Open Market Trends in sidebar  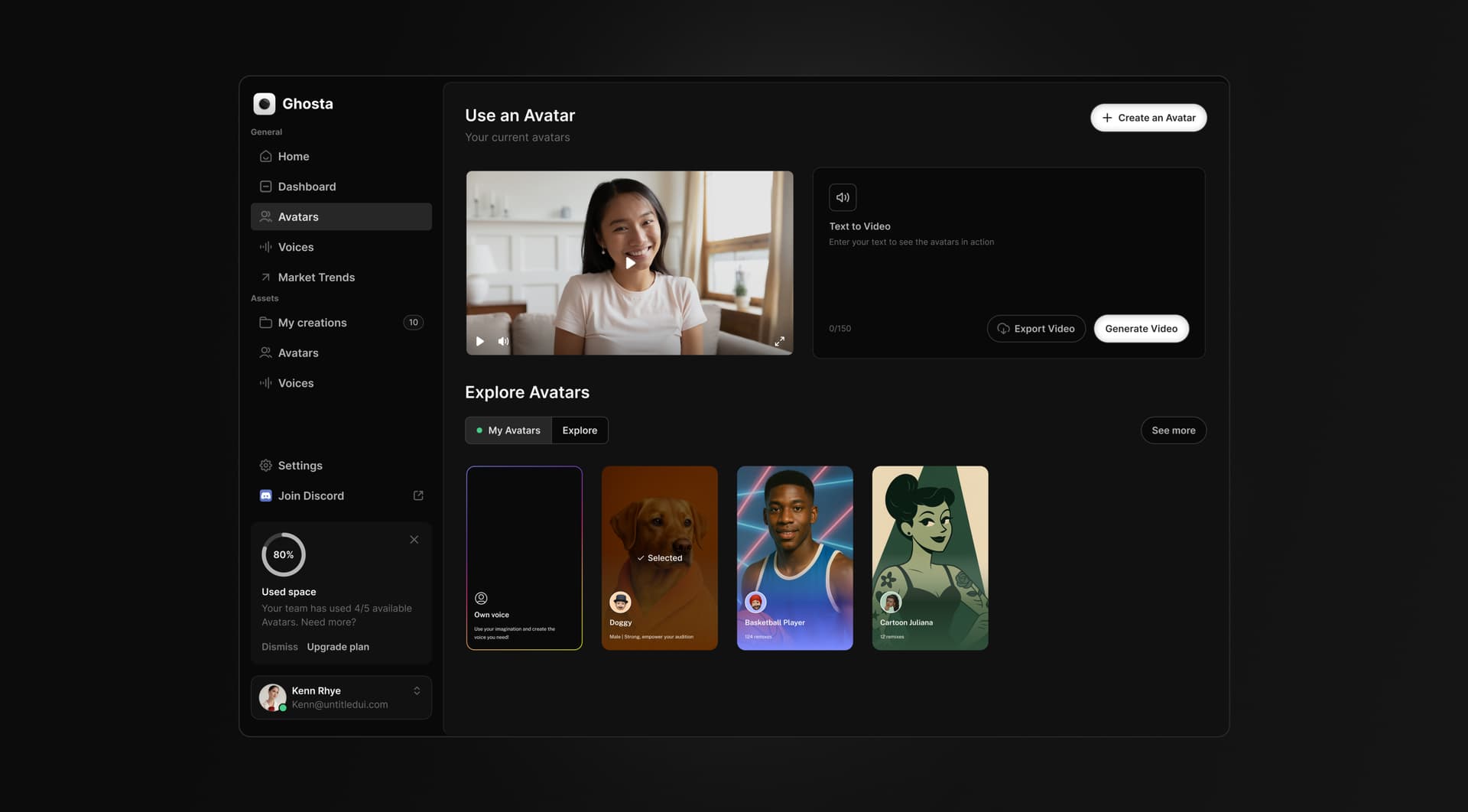(x=316, y=278)
